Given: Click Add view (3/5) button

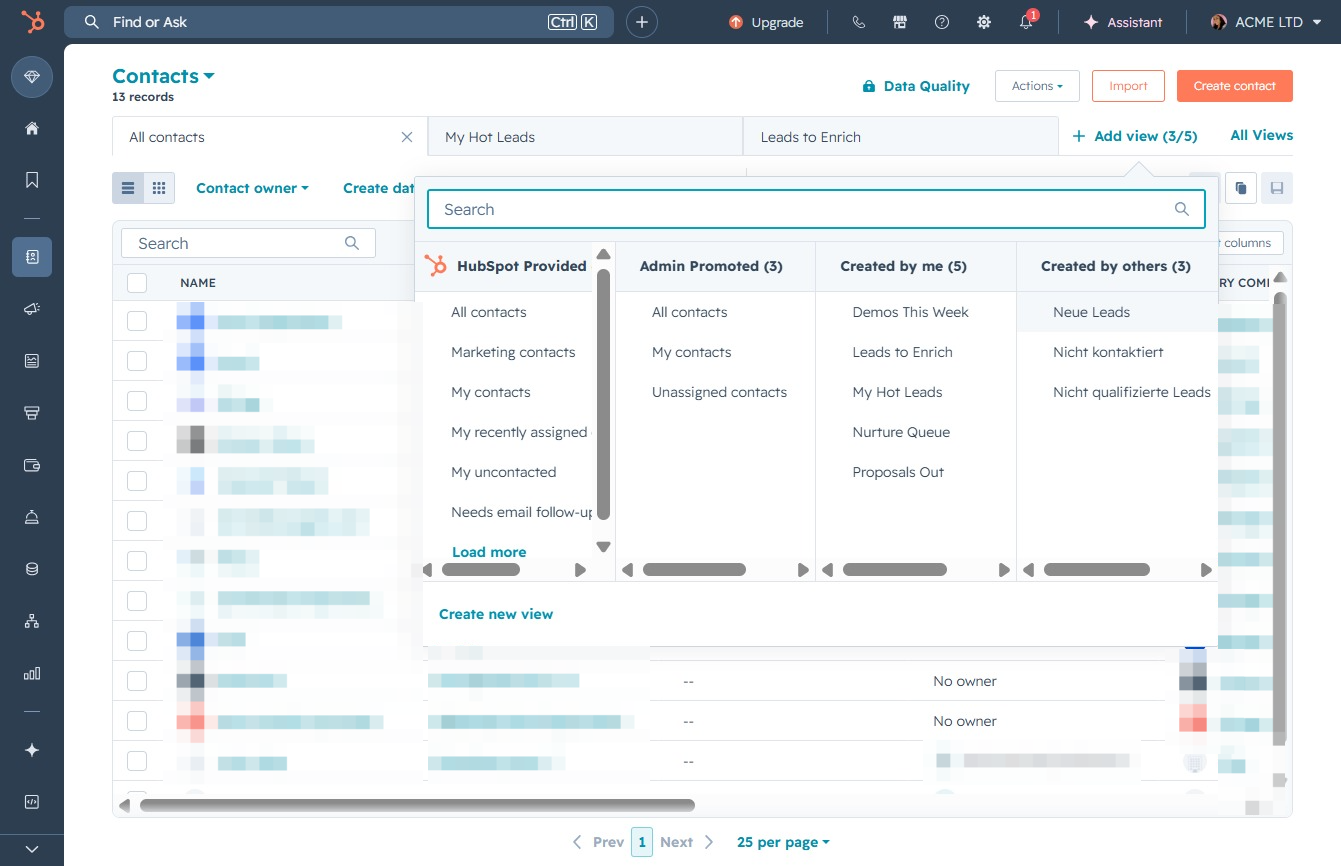Looking at the screenshot, I should point(1134,136).
